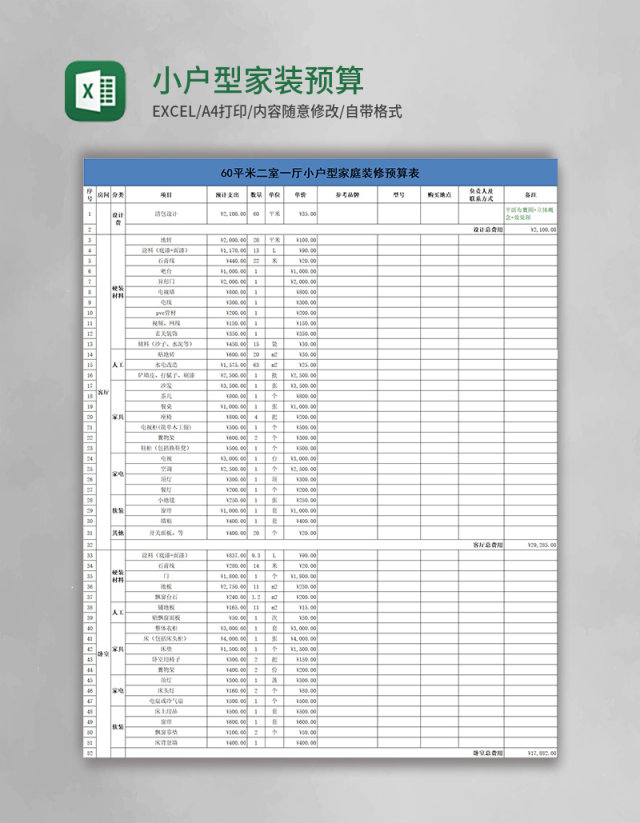Select the 负责人及联系方式 column header

click(x=481, y=195)
